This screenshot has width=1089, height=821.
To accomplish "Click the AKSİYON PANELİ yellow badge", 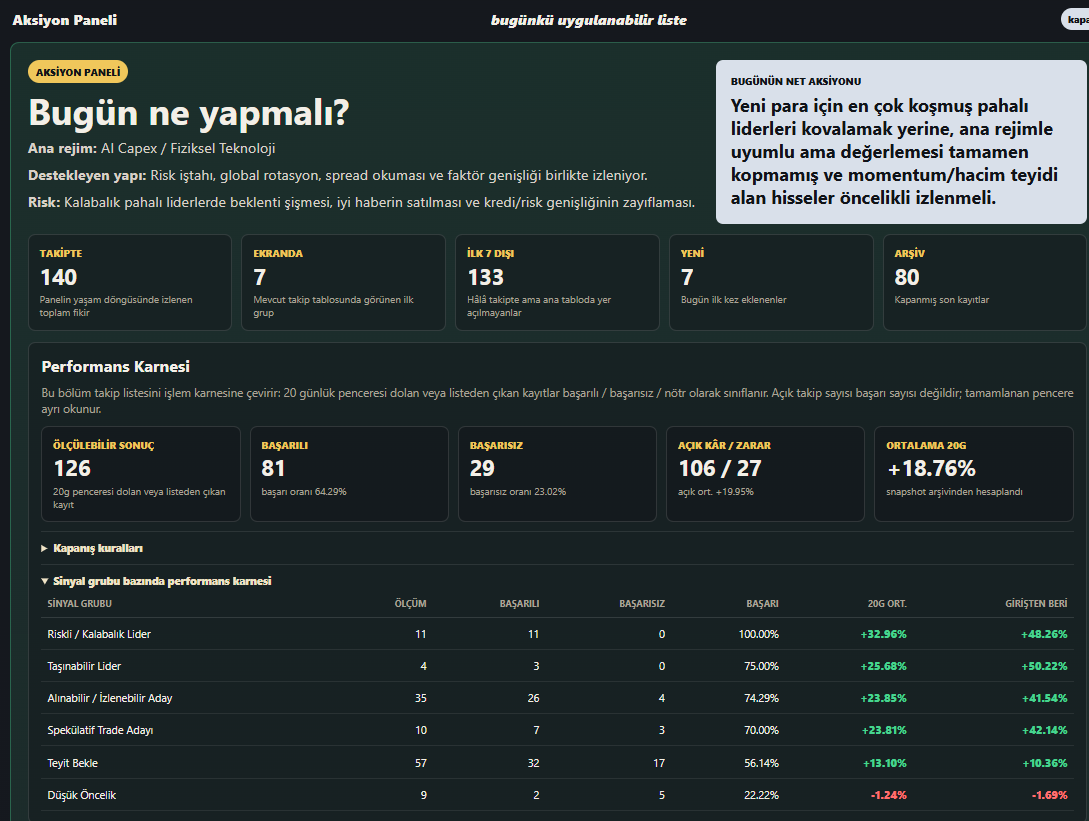I will click(x=78, y=72).
